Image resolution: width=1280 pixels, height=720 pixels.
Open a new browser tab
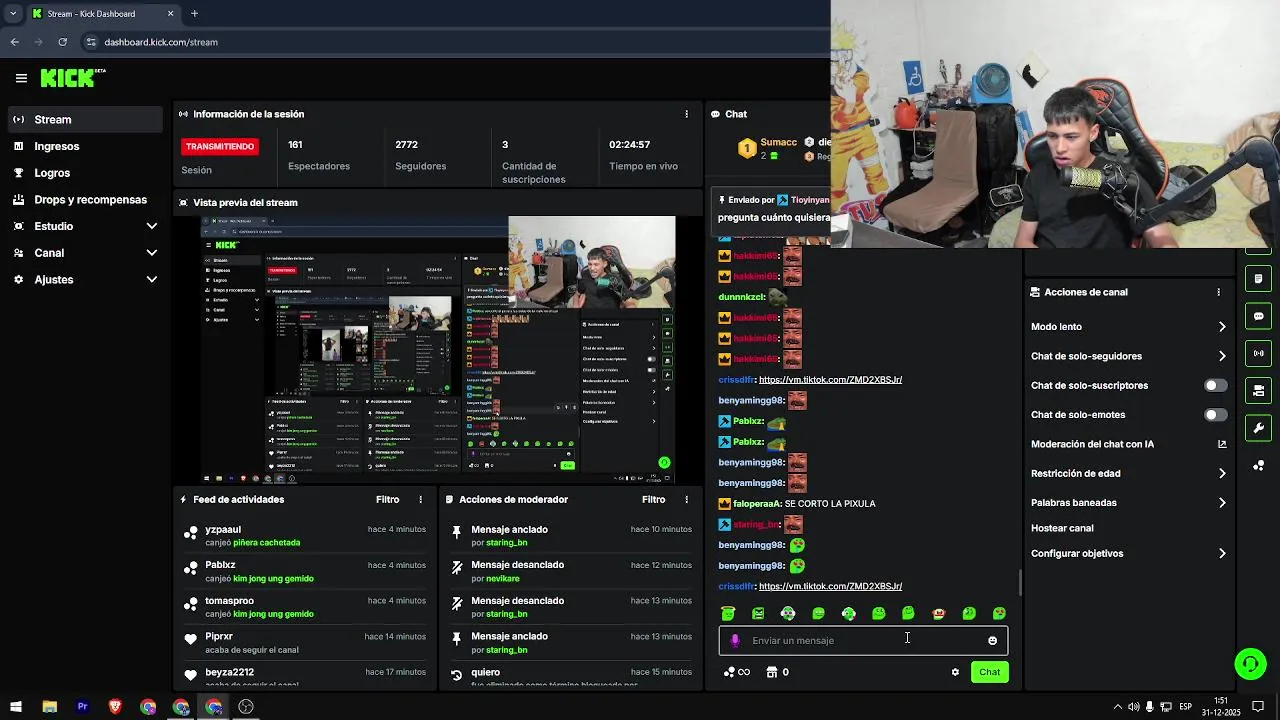(x=194, y=13)
